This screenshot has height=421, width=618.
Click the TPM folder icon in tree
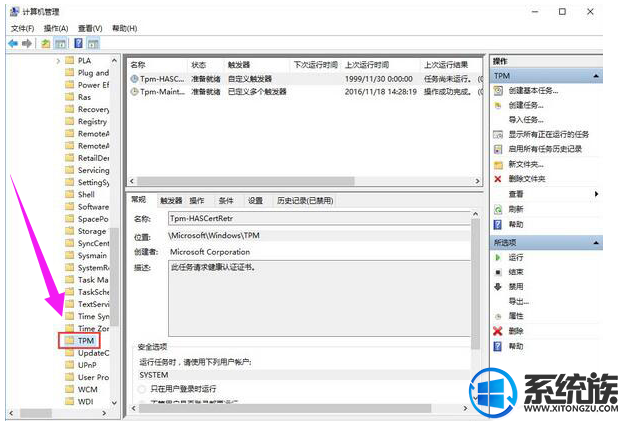[x=69, y=340]
